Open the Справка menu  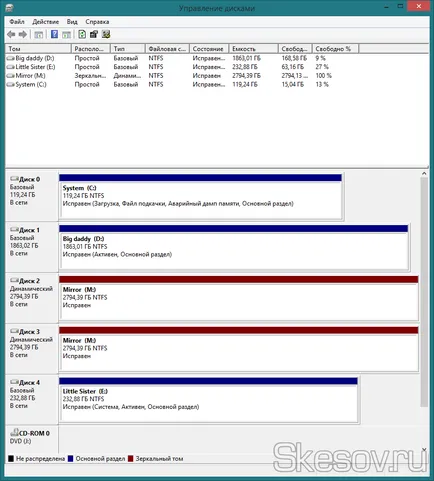click(97, 22)
